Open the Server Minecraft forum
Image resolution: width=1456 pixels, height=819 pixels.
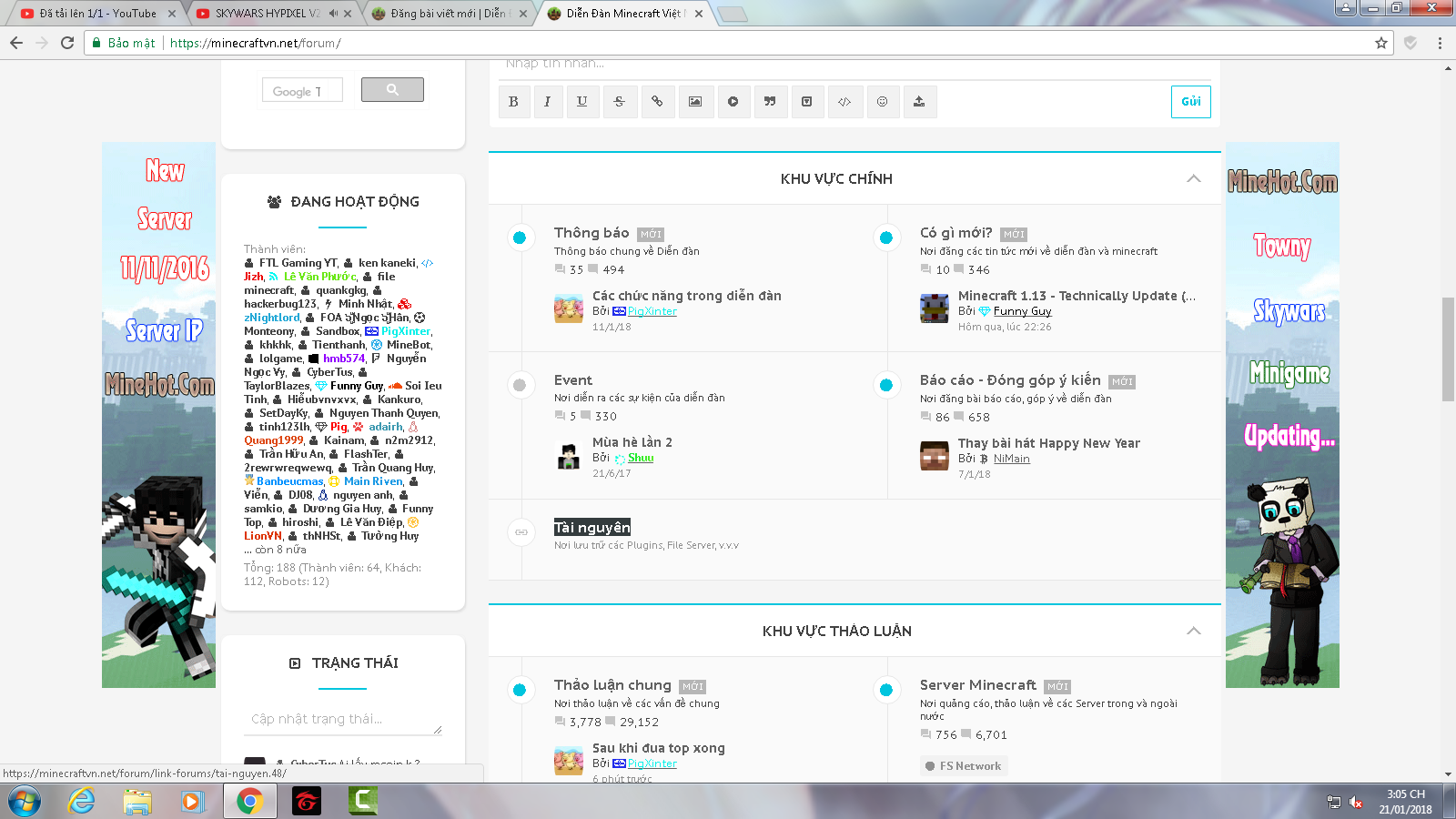pyautogui.click(x=978, y=685)
